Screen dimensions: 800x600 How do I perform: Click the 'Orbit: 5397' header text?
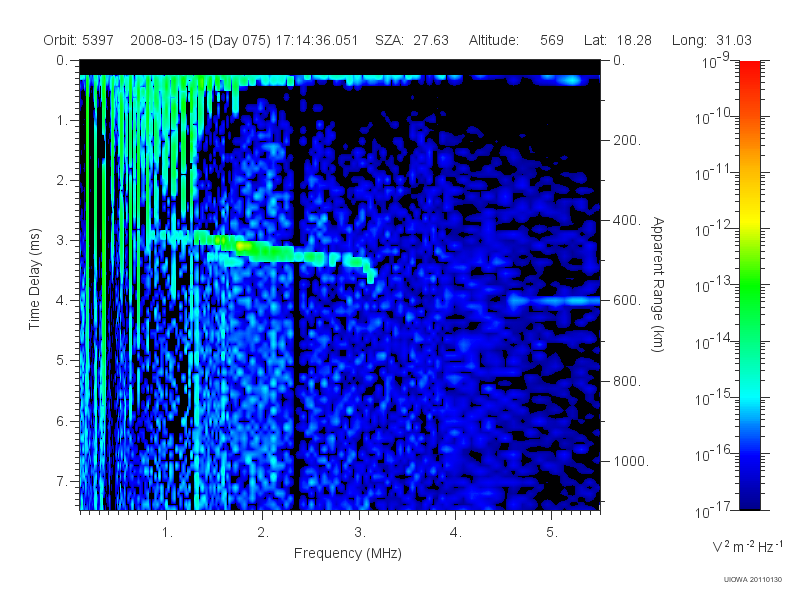pyautogui.click(x=79, y=40)
